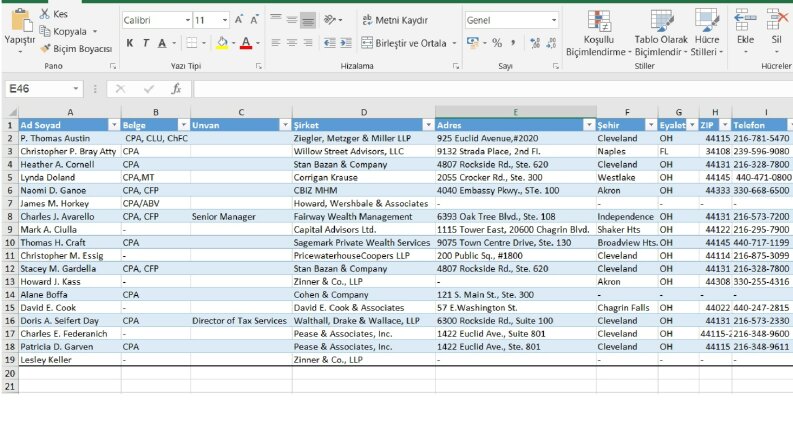Click Sil delete cells button
Image resolution: width=793 pixels, height=446 pixels.
(777, 30)
